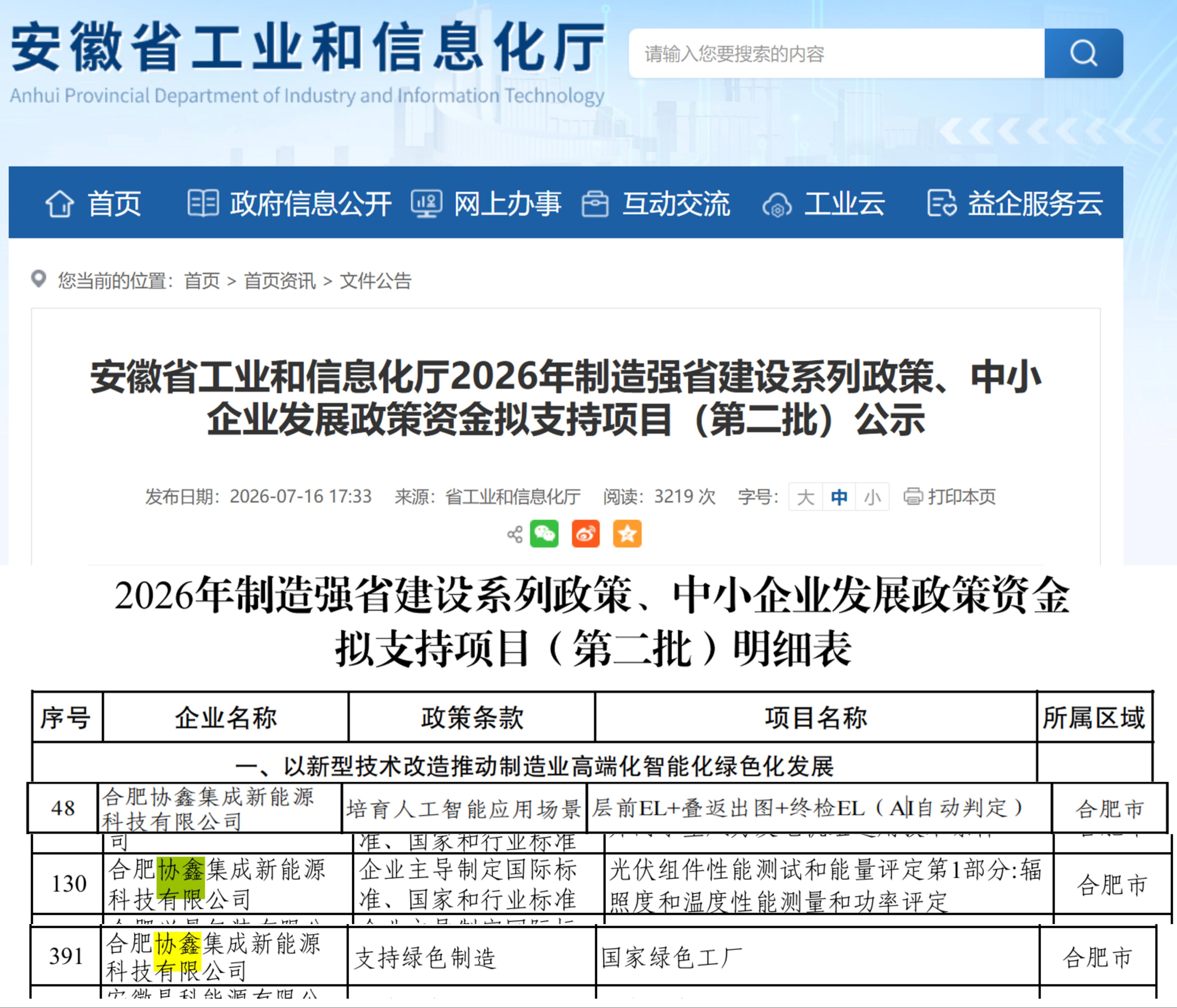The image size is (1177, 1008).
Task: Click the article headline 第二批 公示
Action: (x=566, y=397)
